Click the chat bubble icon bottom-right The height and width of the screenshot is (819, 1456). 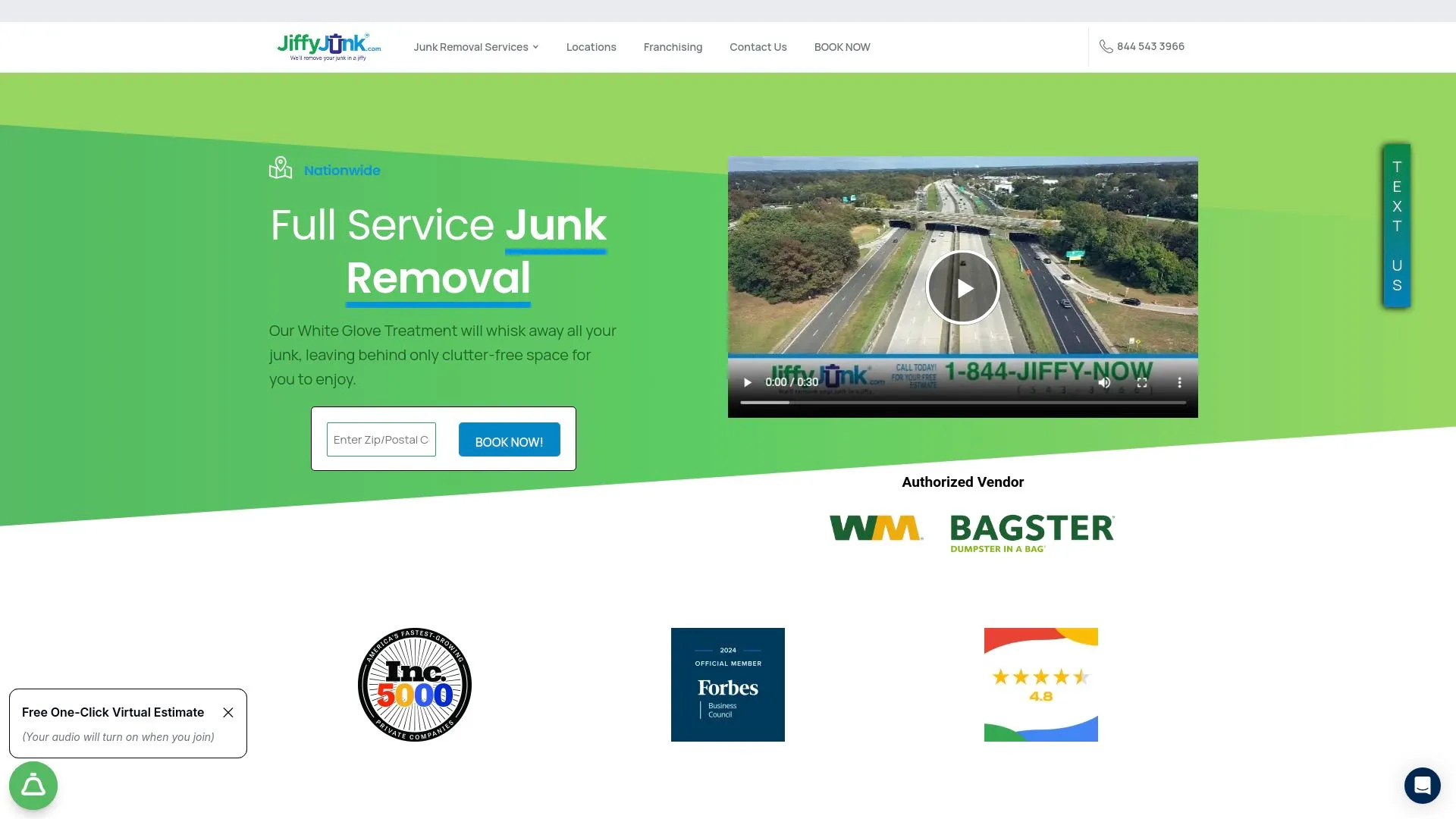(1420, 783)
